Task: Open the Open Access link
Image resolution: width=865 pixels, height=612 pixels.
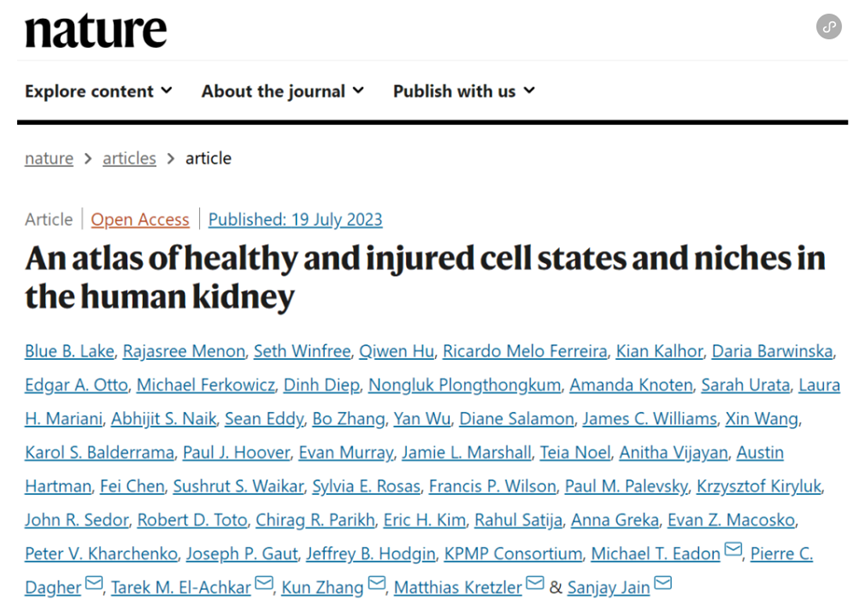Action: [x=140, y=220]
